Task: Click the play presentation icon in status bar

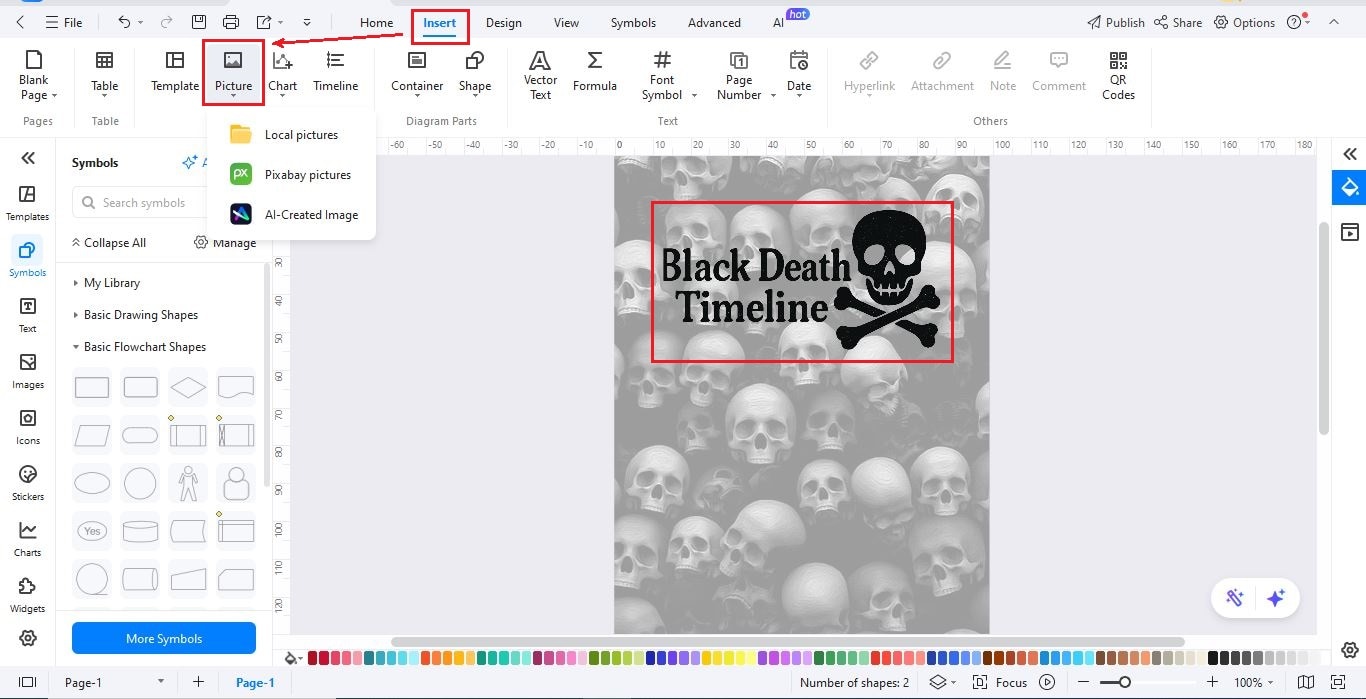Action: tap(1047, 682)
